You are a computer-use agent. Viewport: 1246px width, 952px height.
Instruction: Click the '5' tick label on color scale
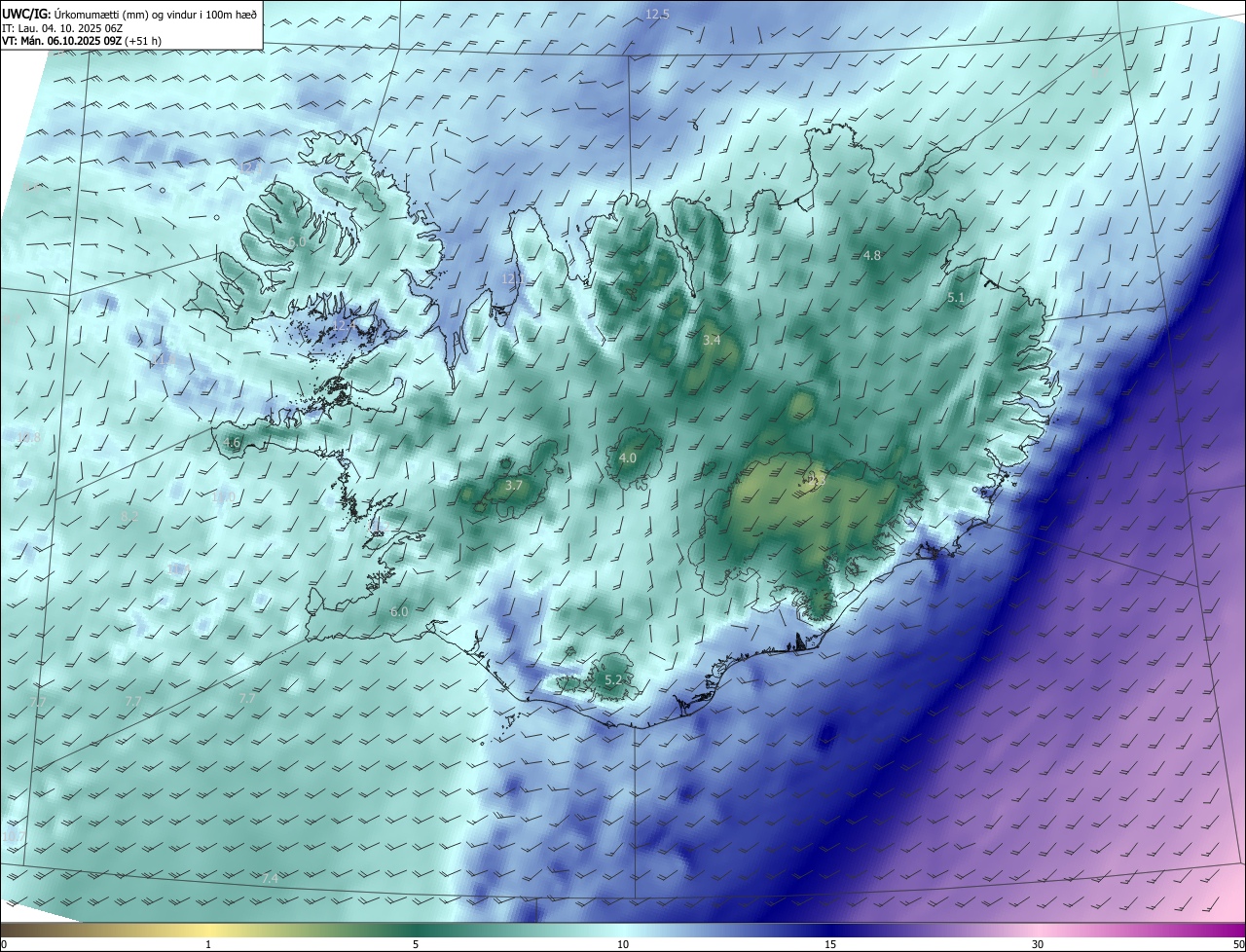click(416, 944)
